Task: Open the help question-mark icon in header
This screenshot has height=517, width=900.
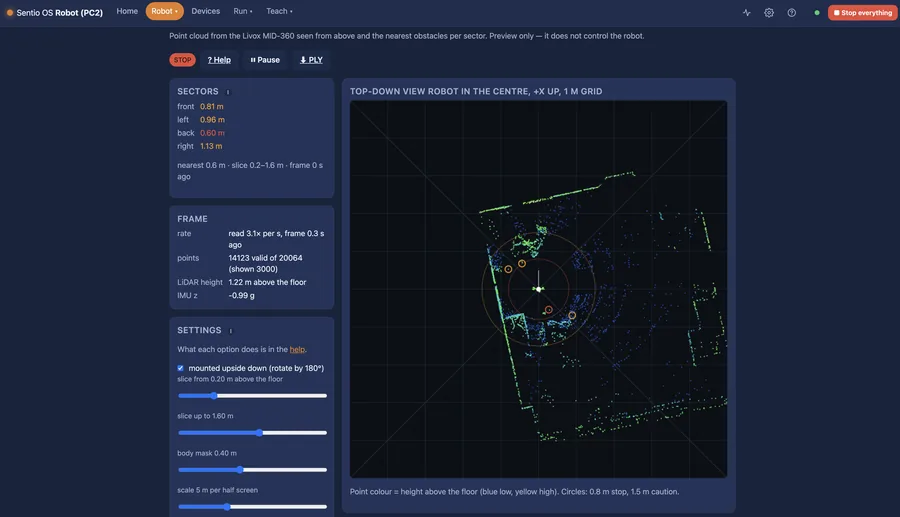Action: click(x=792, y=13)
